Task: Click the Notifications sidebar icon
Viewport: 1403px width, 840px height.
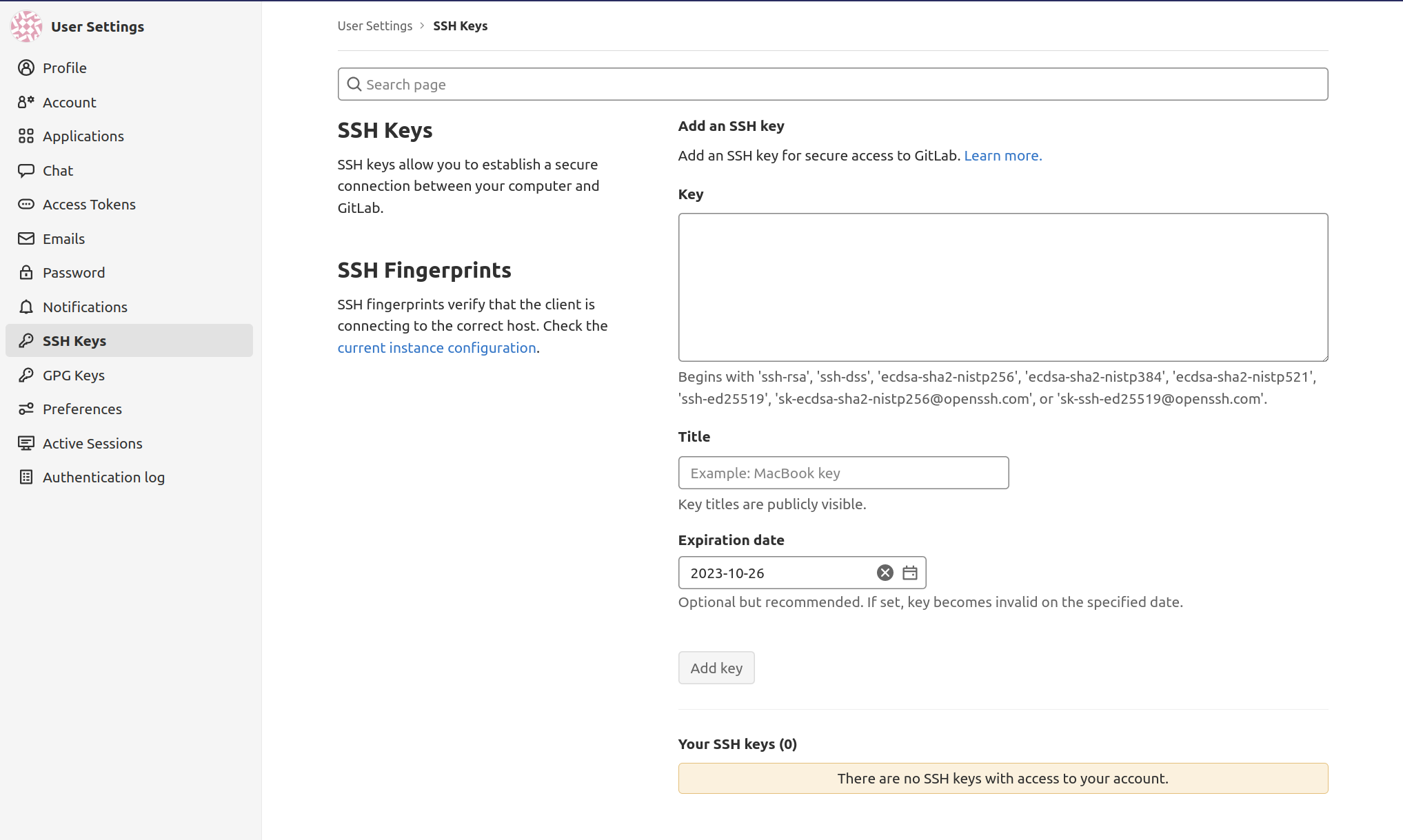Action: [27, 307]
